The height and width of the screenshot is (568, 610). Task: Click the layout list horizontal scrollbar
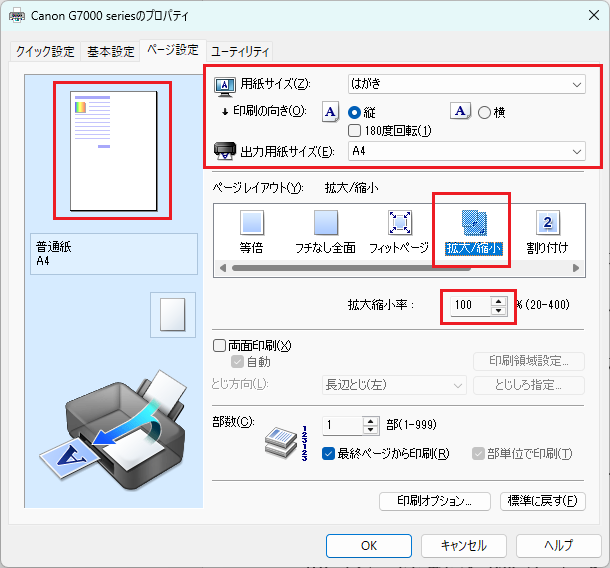point(400,268)
